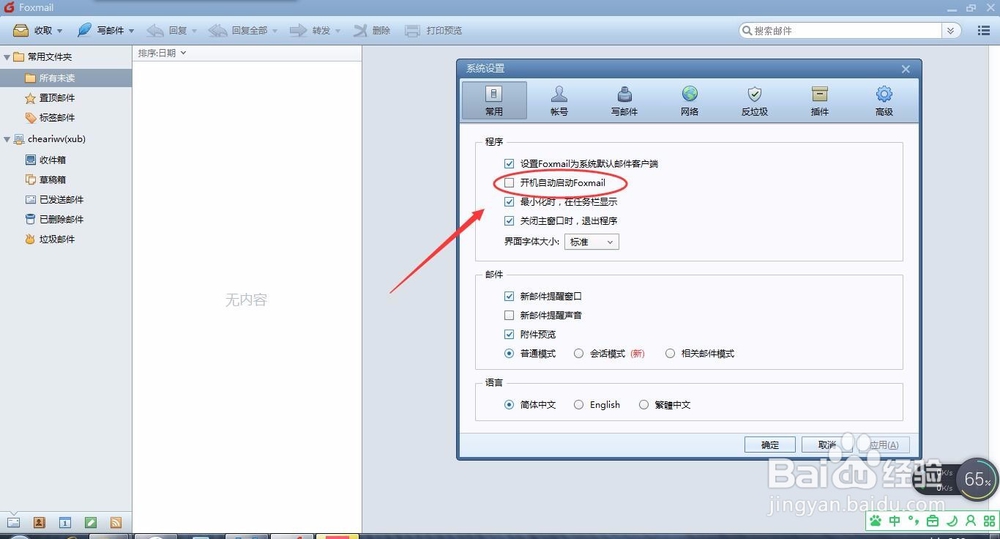
Task: Click the 删除 delete icon
Action: 360,31
